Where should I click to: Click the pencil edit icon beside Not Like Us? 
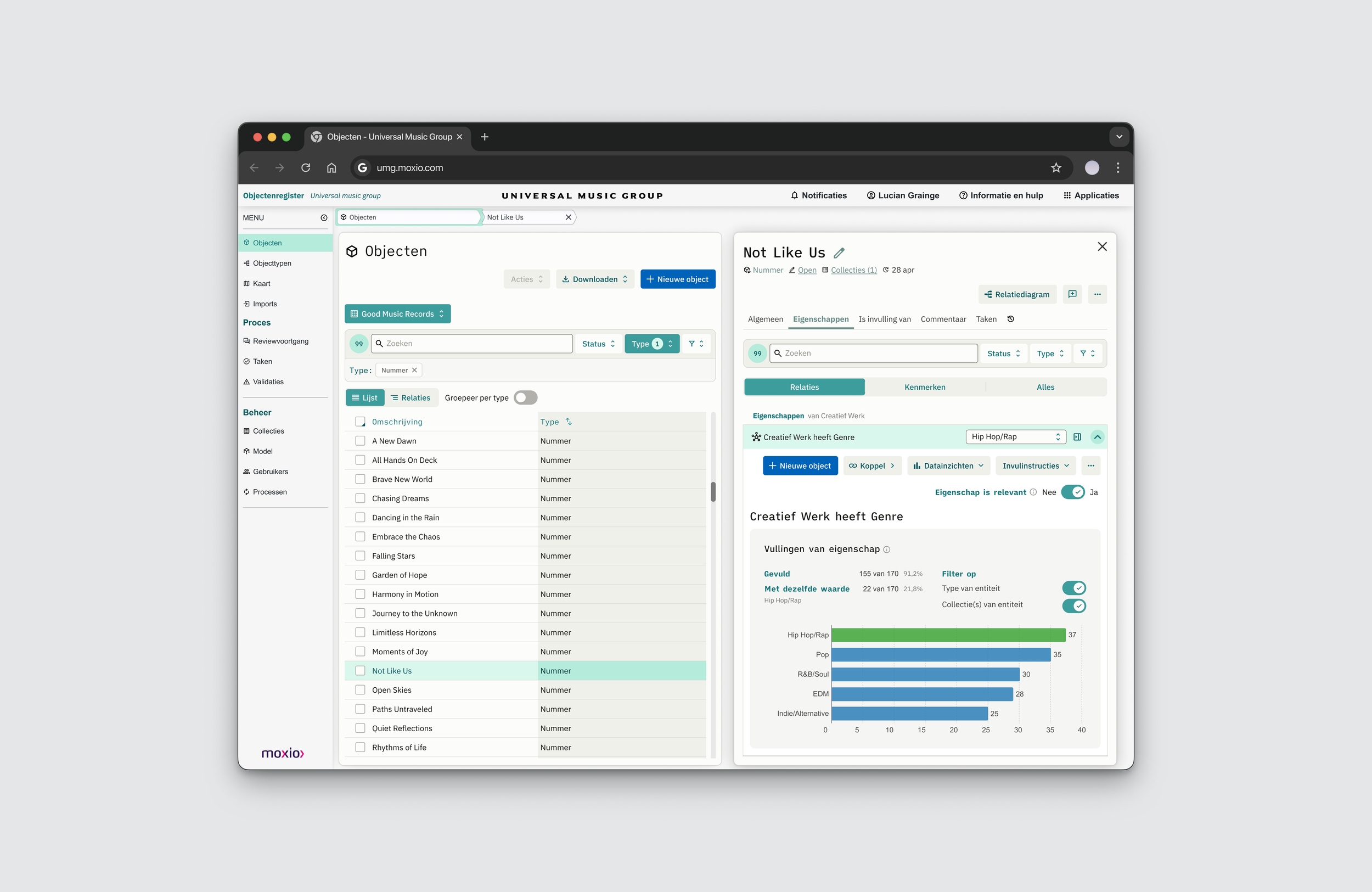click(x=839, y=253)
